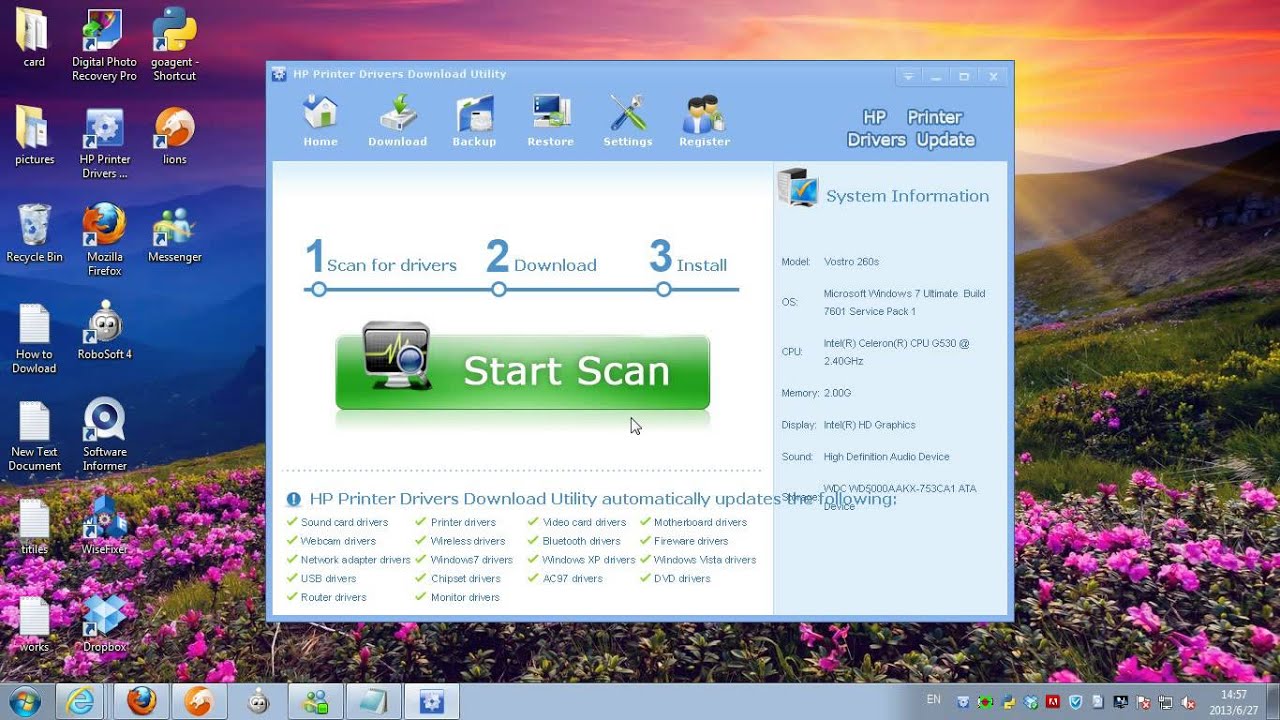Click the 'Fireware drivers' entry
The width and height of the screenshot is (1280, 720).
[x=691, y=541]
